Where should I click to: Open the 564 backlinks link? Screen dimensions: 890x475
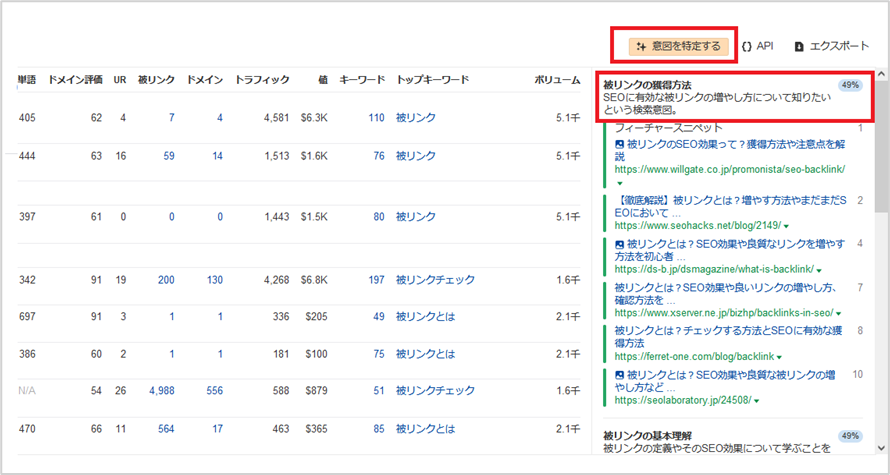(166, 429)
